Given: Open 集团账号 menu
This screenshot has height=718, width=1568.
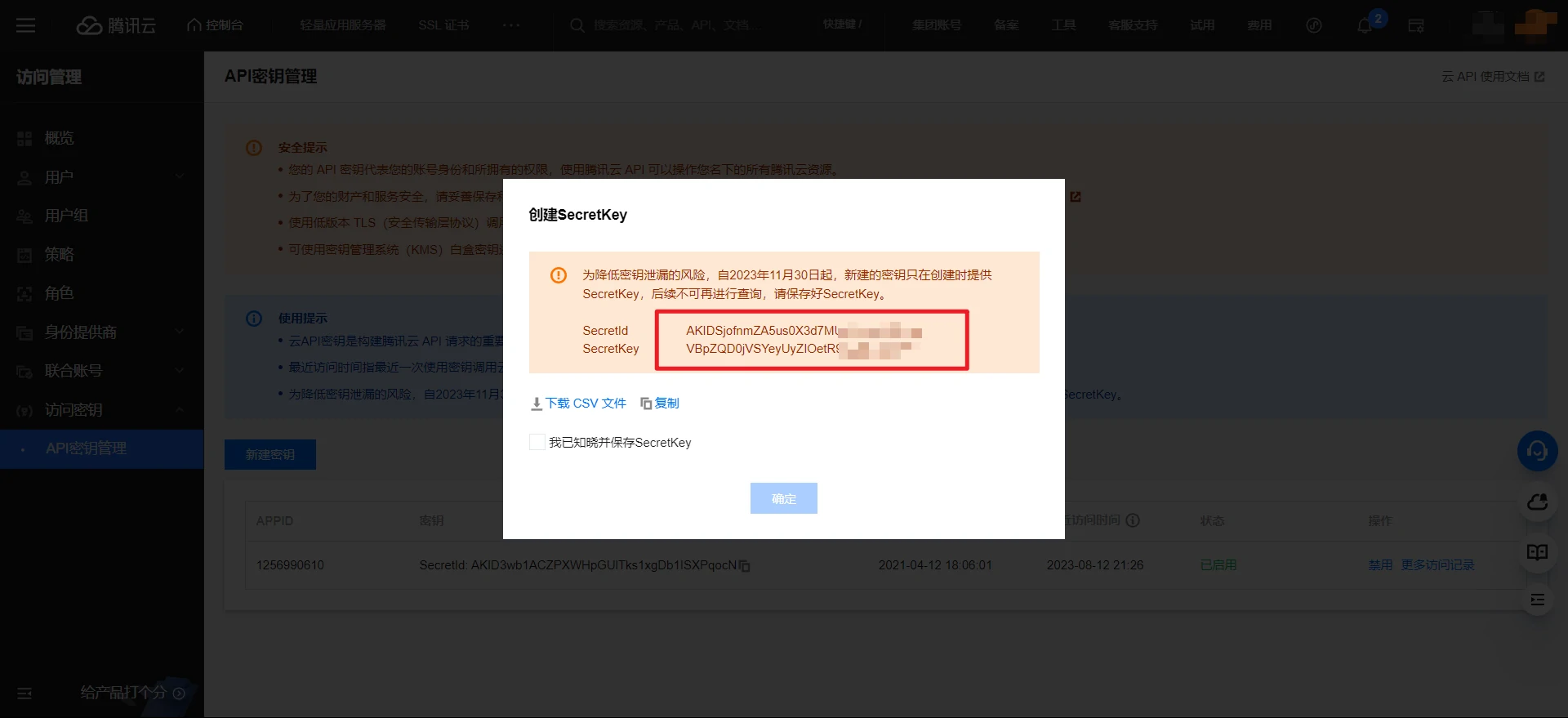Looking at the screenshot, I should pos(937,25).
